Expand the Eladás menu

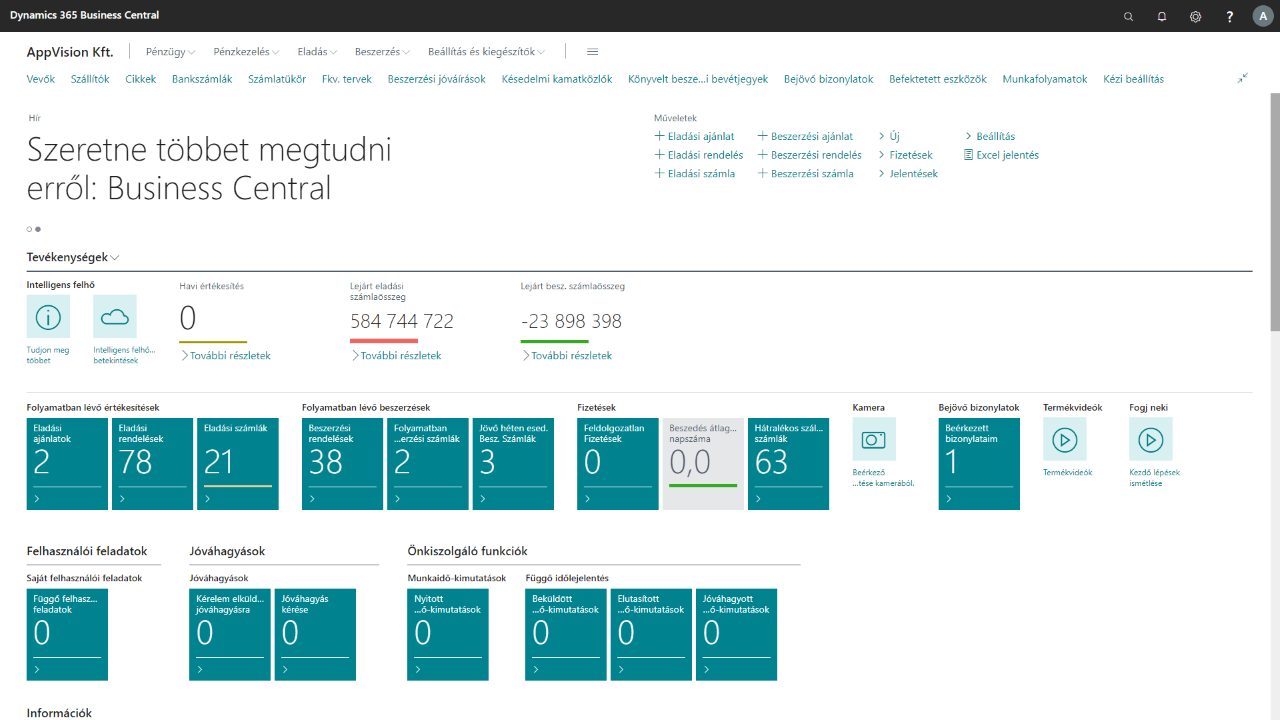317,52
